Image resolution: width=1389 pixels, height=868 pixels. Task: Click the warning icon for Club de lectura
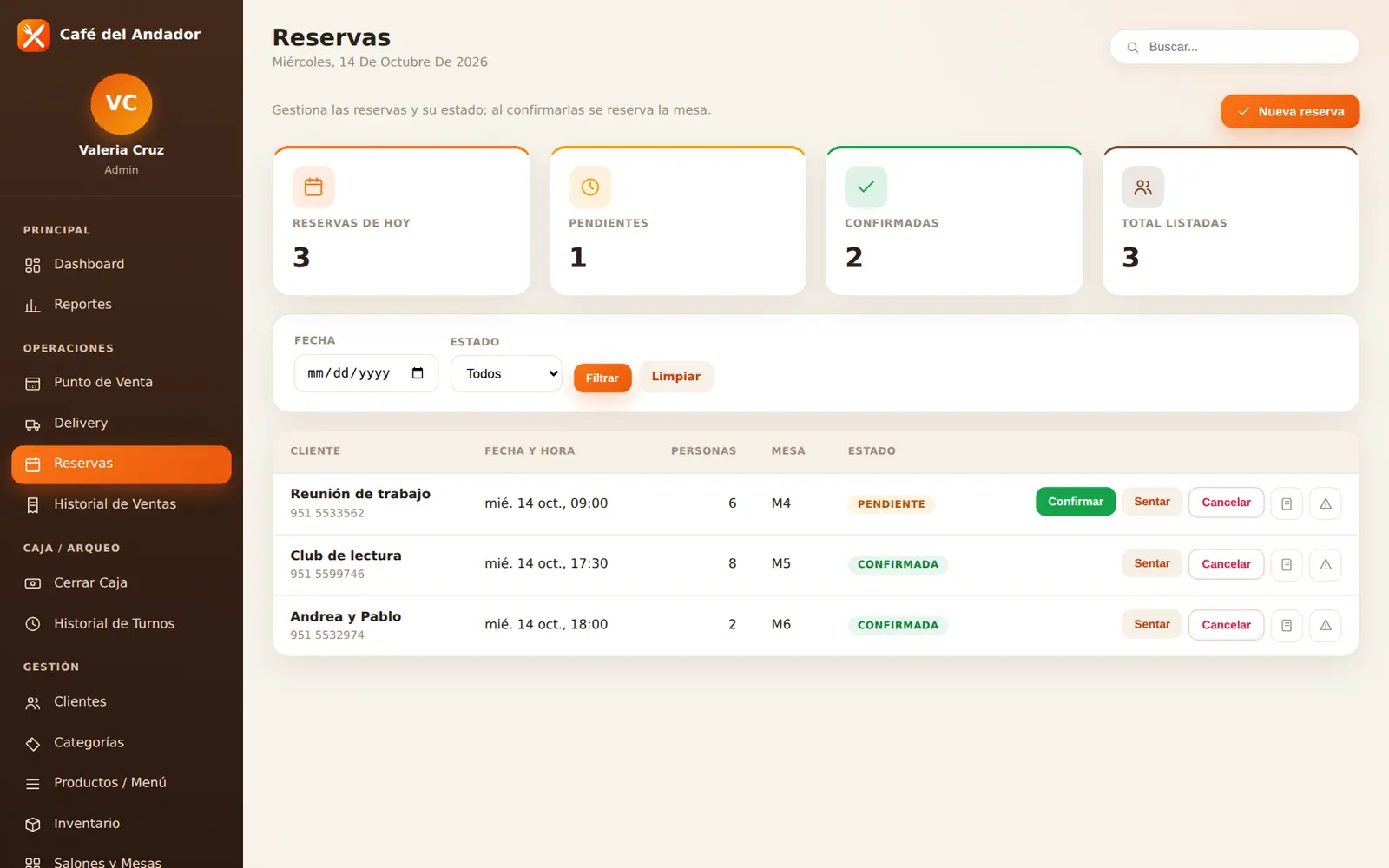point(1326,564)
